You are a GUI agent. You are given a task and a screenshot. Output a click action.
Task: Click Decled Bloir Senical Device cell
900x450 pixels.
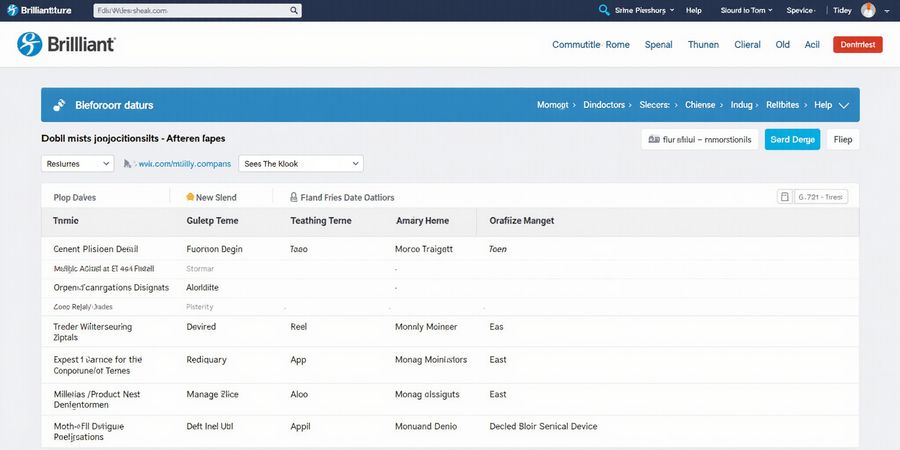click(543, 426)
